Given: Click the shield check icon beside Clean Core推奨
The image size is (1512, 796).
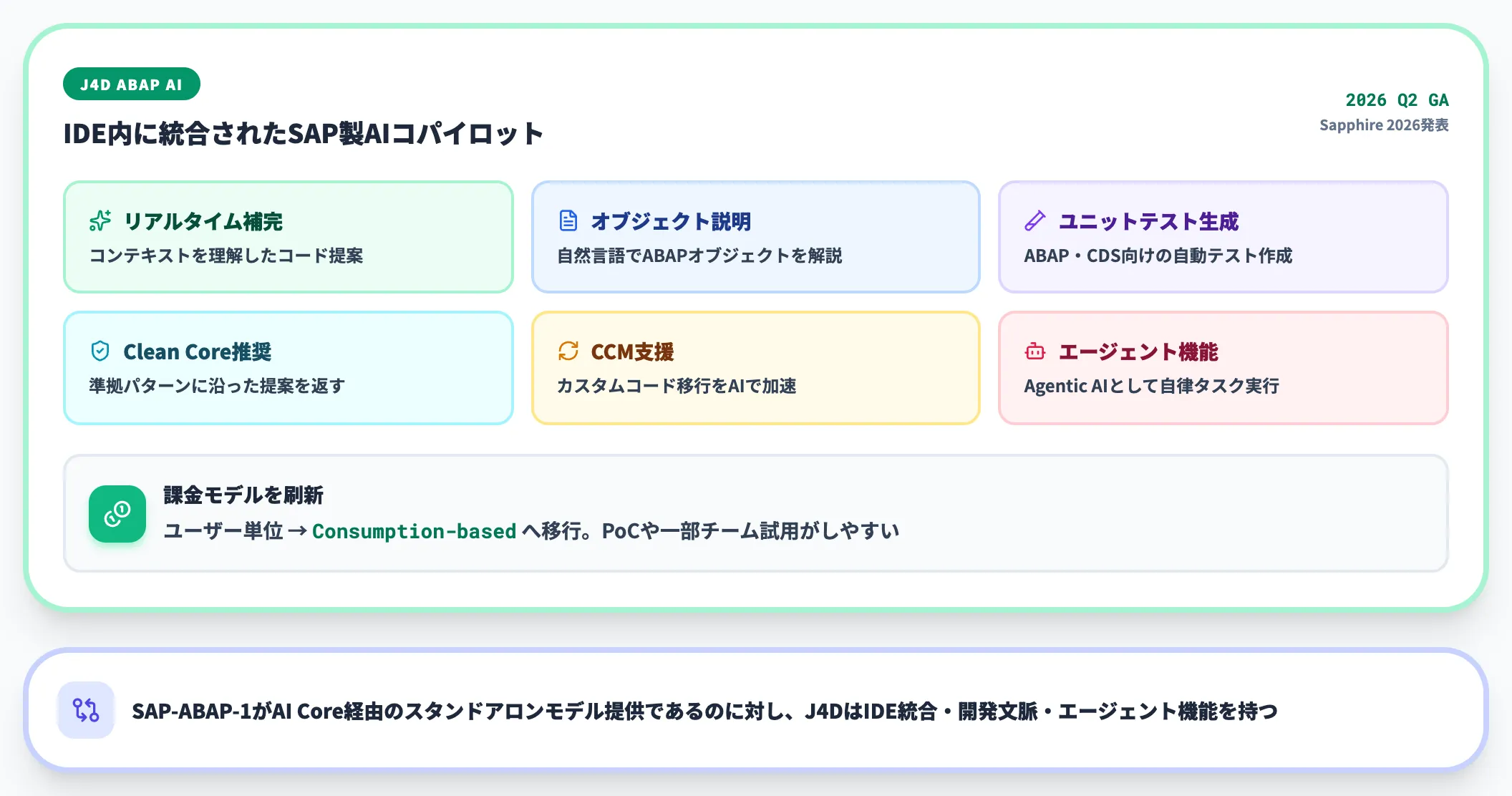Looking at the screenshot, I should pos(100,351).
